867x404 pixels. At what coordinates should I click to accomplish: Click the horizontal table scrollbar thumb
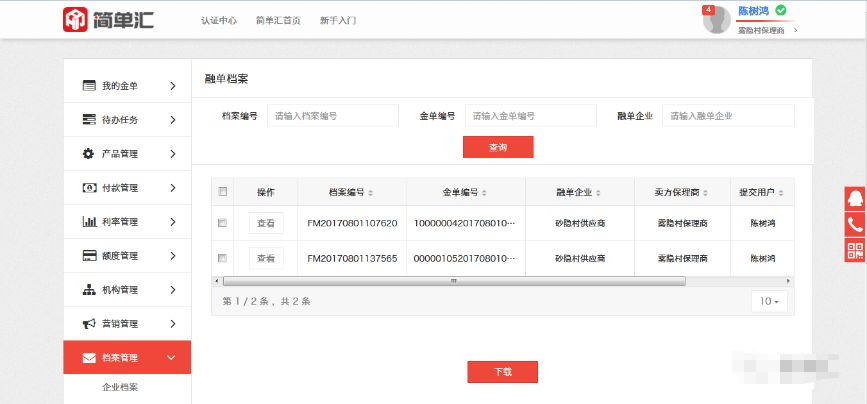454,281
